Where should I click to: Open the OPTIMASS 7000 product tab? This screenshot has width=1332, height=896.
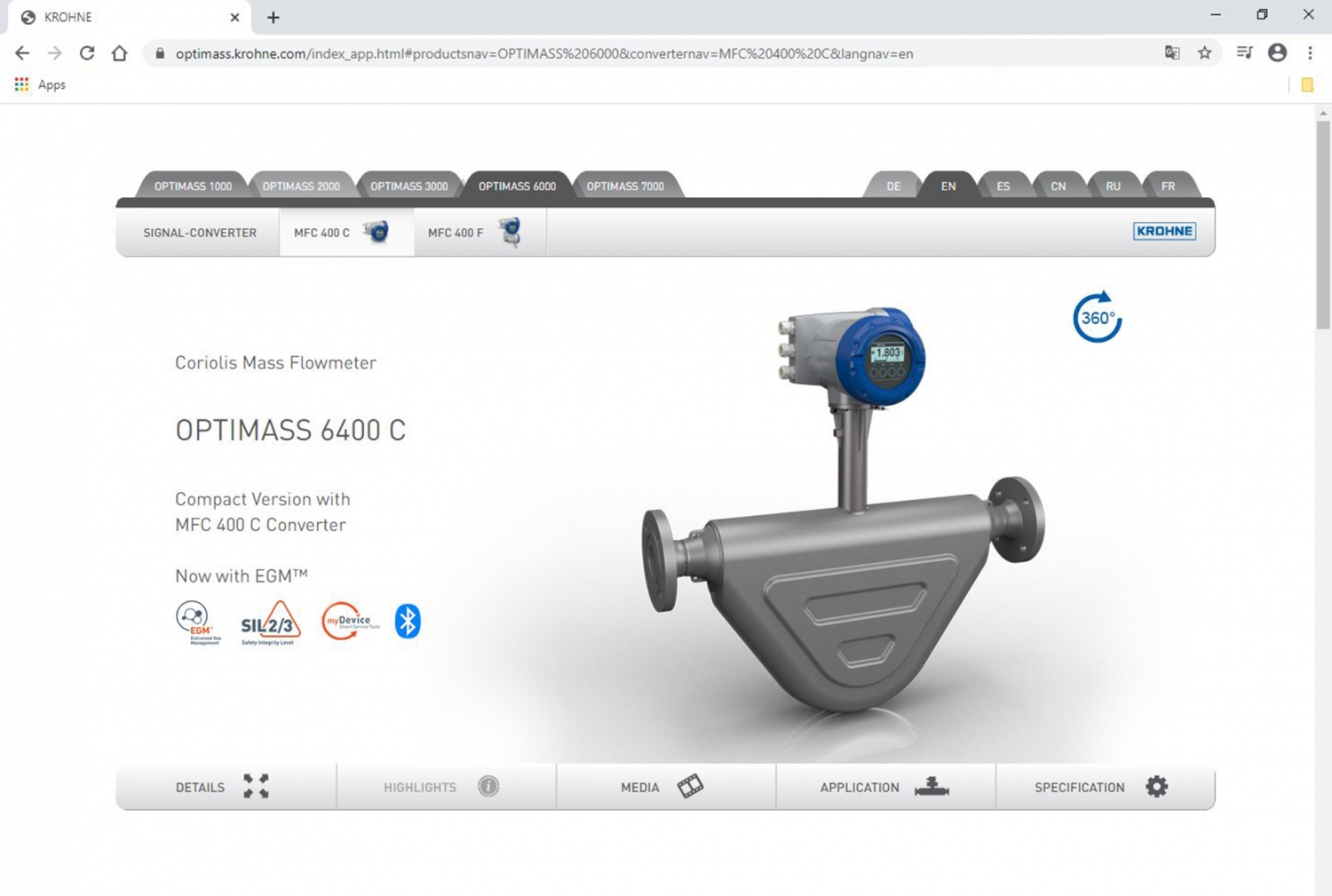click(625, 186)
